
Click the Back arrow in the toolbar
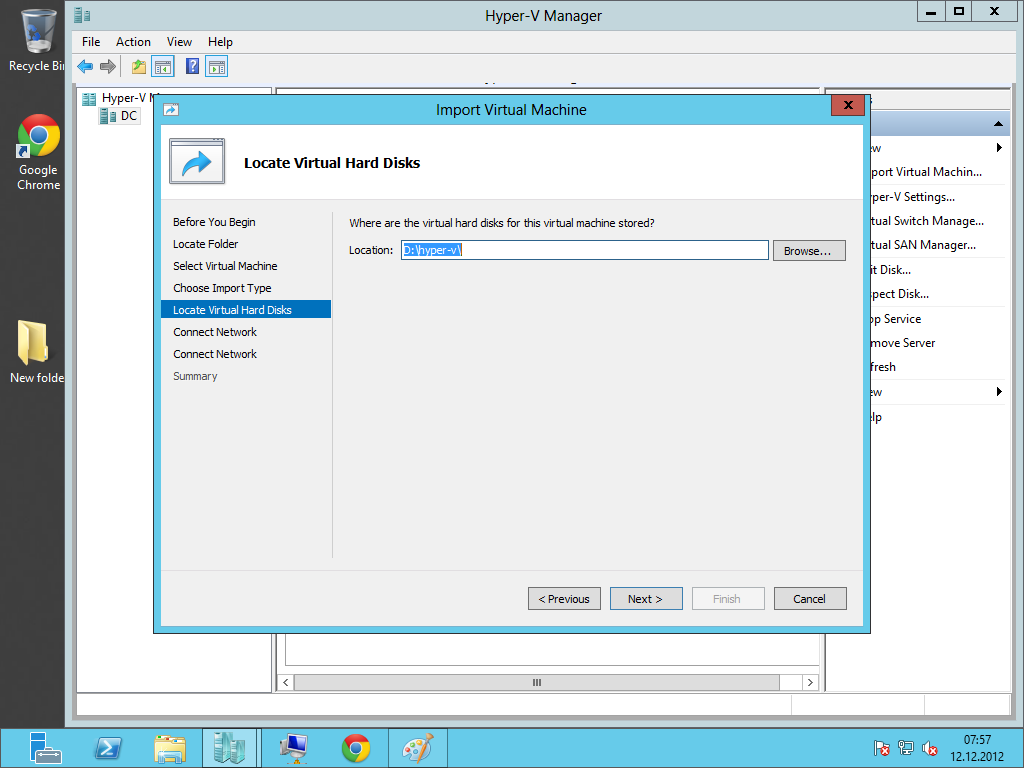coord(85,67)
